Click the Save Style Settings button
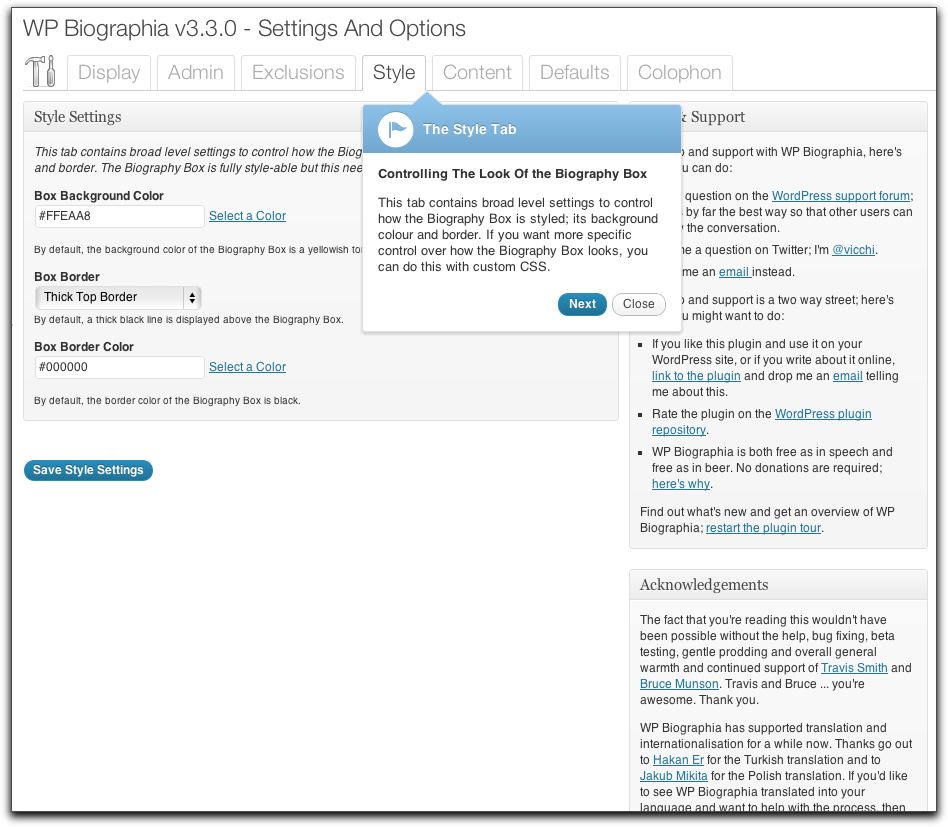 pyautogui.click(x=88, y=470)
